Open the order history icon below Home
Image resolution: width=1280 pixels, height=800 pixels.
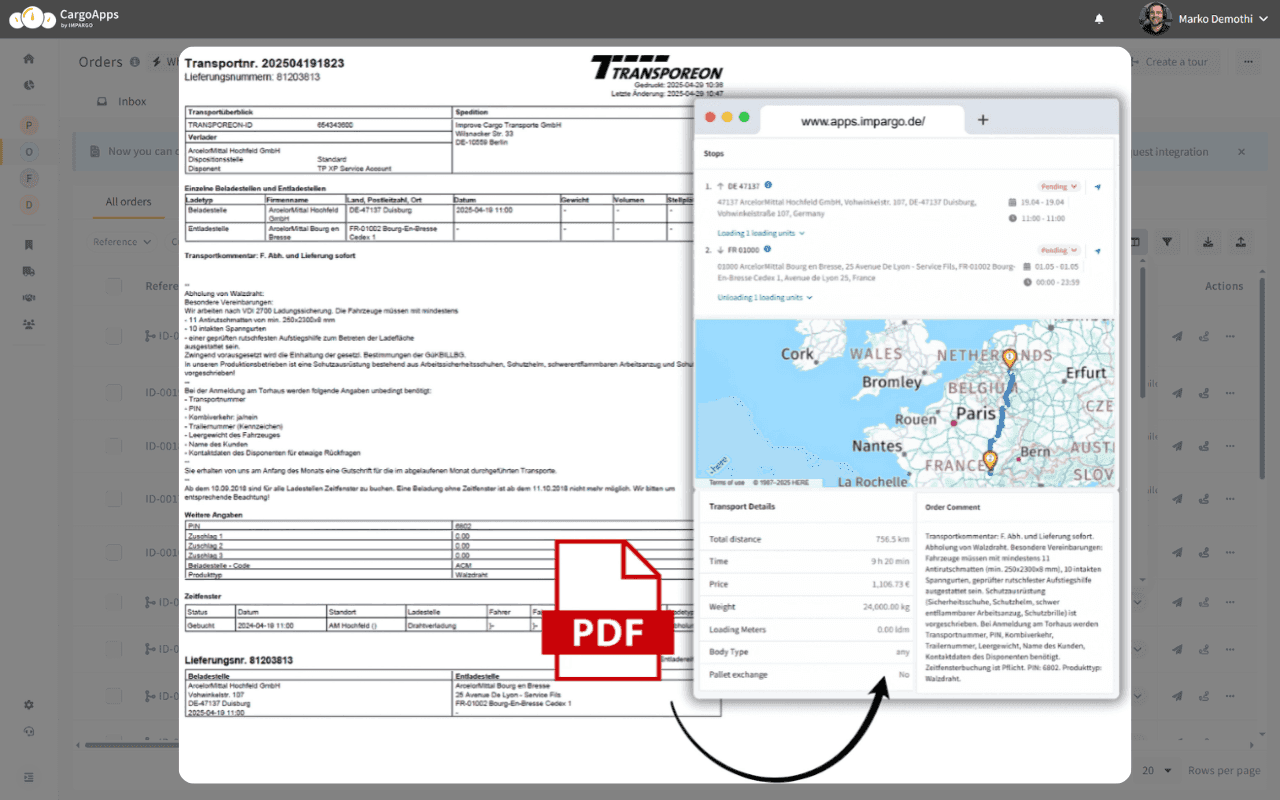pos(28,86)
